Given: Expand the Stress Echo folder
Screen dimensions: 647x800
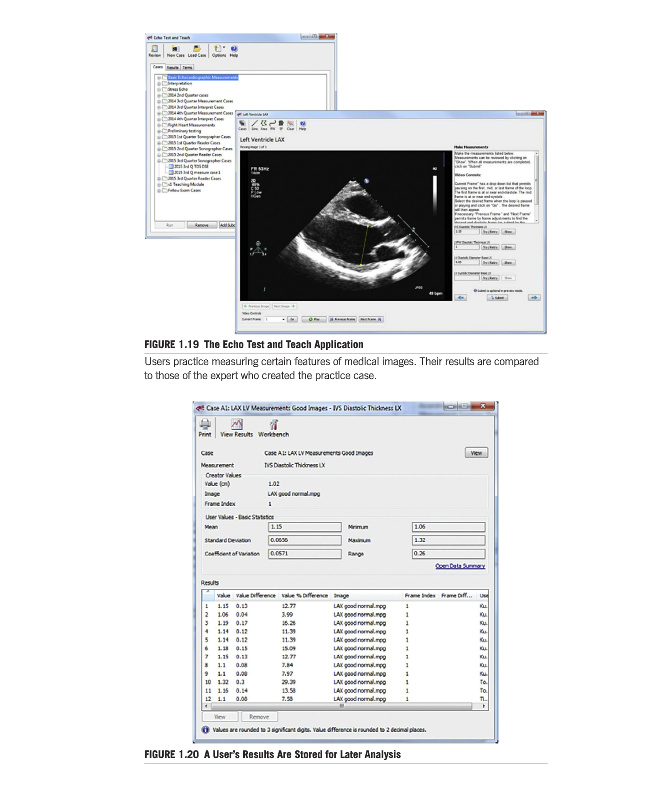Looking at the screenshot, I should point(159,88).
